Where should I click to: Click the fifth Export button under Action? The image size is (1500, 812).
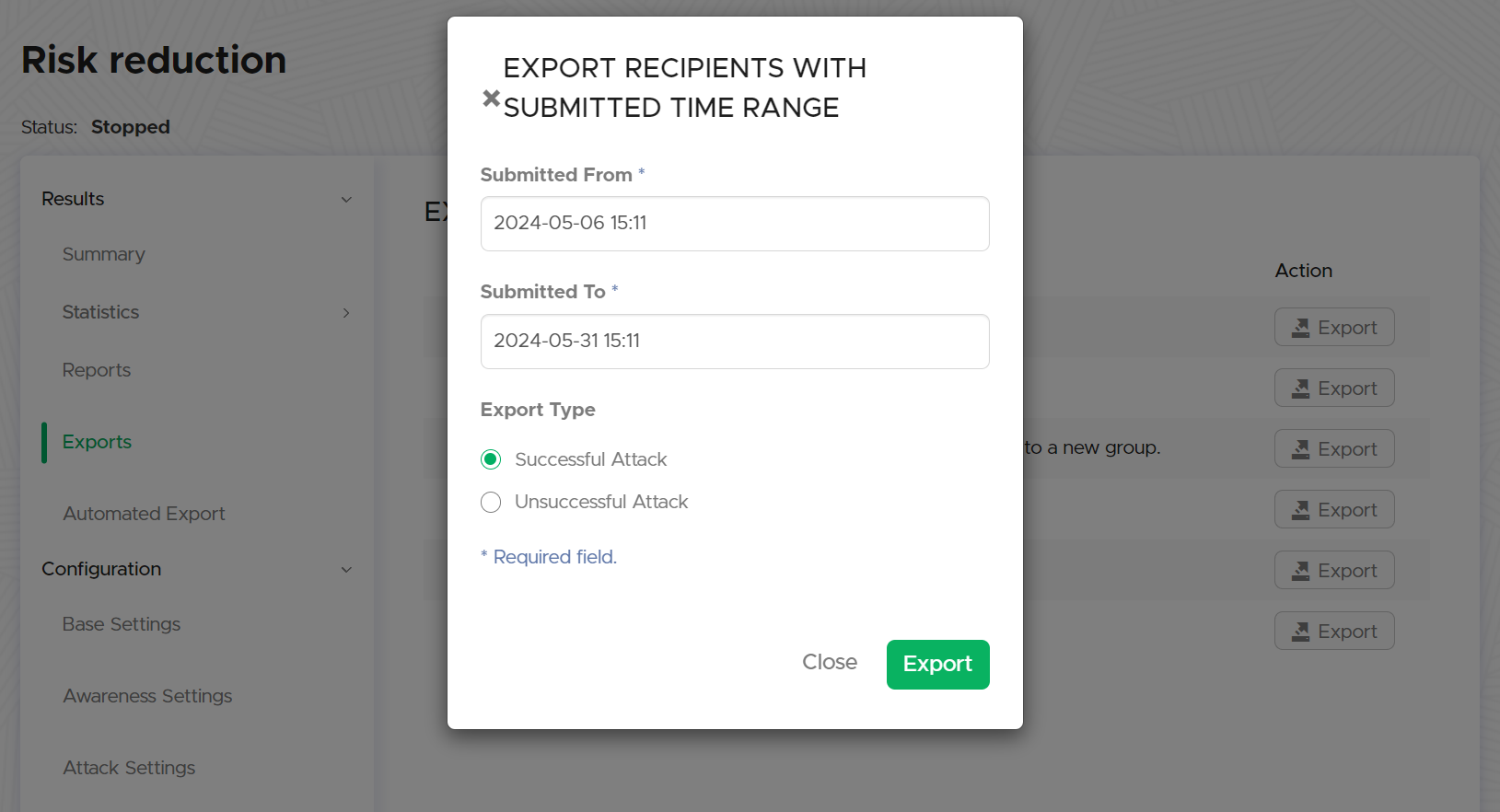[x=1334, y=570]
